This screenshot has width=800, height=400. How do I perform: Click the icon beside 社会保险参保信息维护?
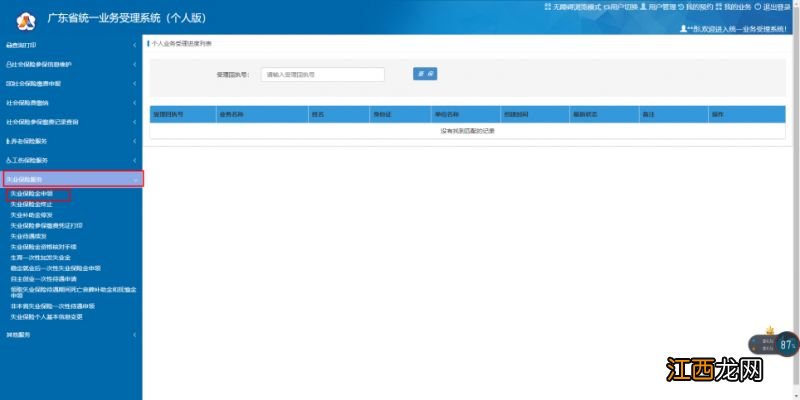tap(8, 65)
